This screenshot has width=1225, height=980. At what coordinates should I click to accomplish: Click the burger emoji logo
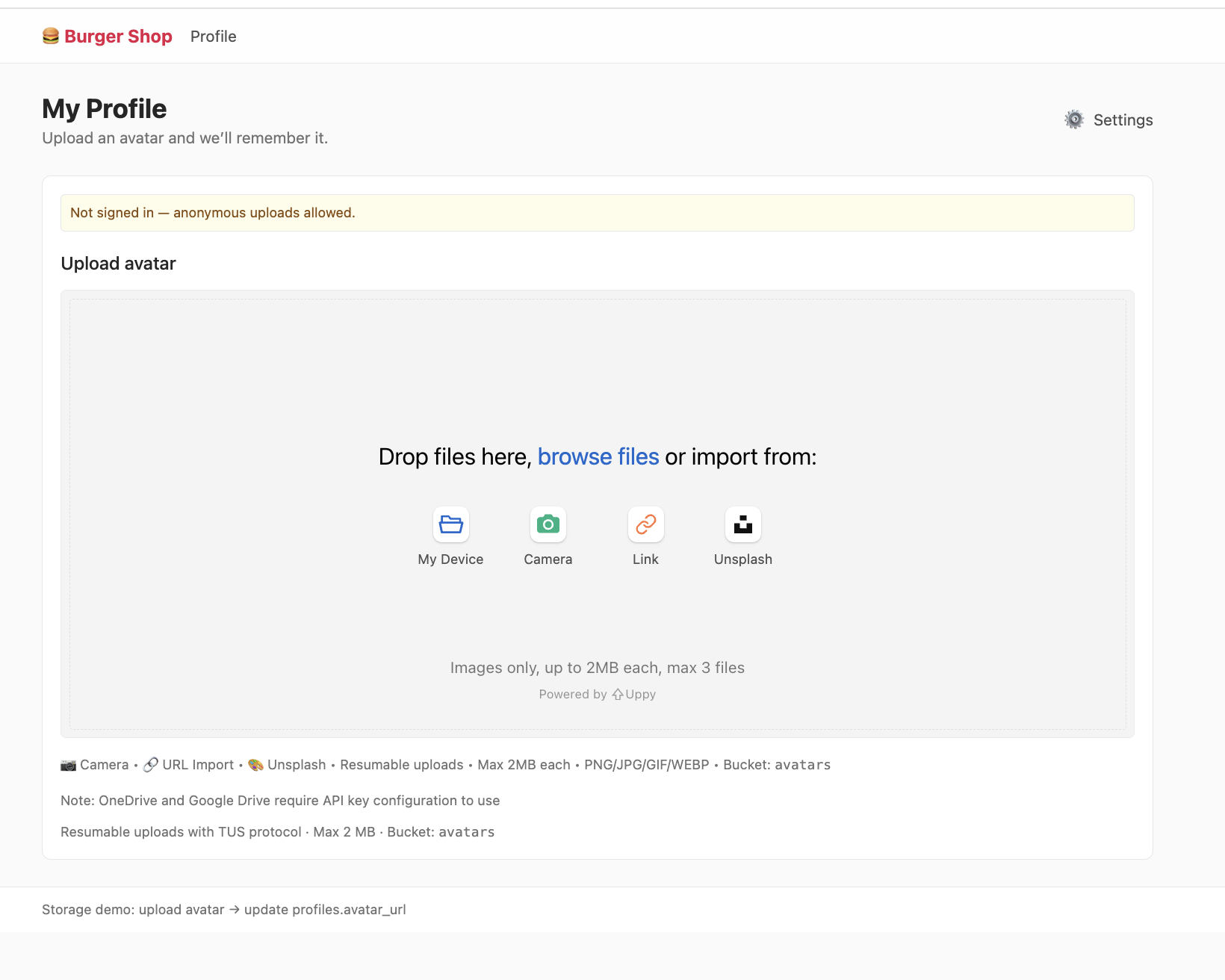click(50, 36)
